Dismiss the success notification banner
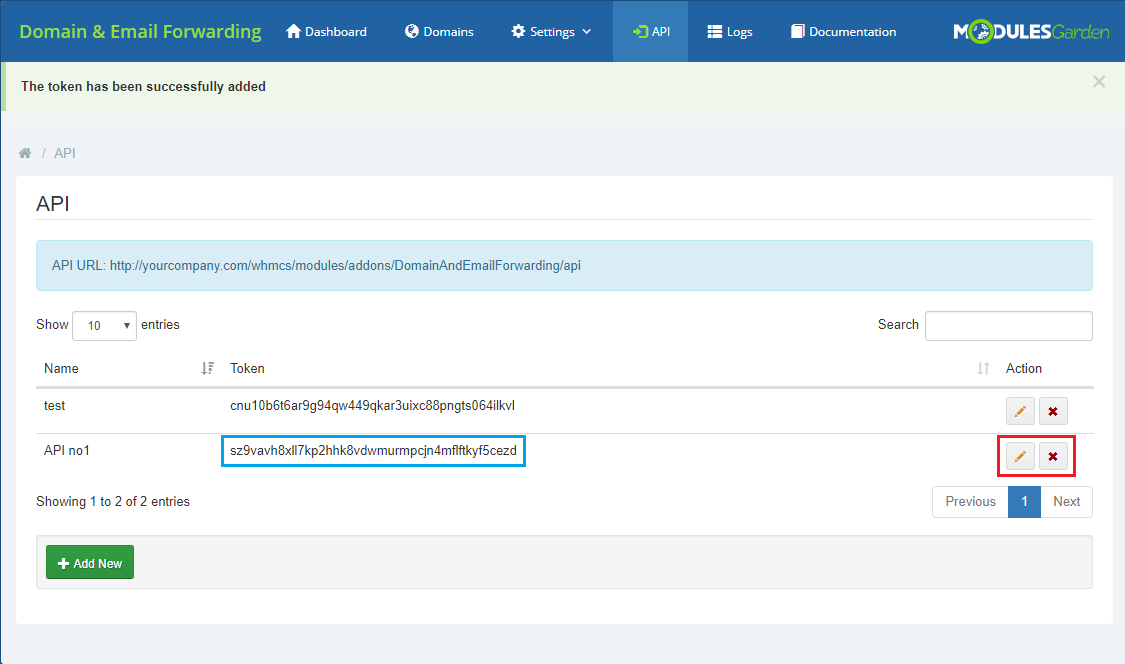The height and width of the screenshot is (664, 1125). click(x=1098, y=82)
